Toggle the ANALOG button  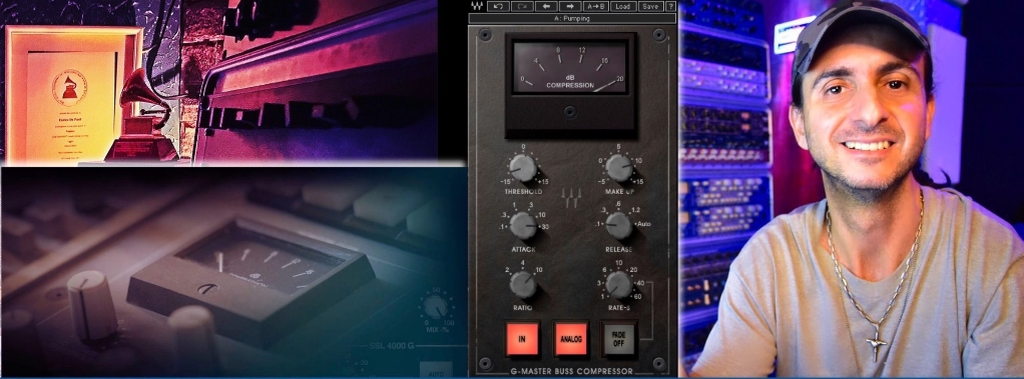coord(571,339)
